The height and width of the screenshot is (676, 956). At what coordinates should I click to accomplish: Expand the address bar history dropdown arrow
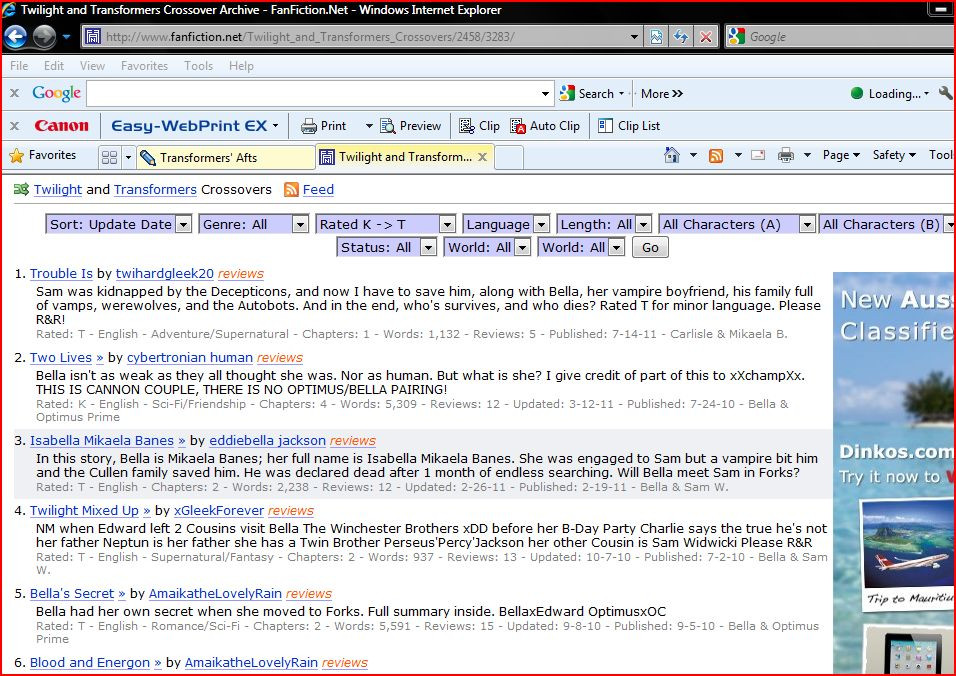coord(634,37)
